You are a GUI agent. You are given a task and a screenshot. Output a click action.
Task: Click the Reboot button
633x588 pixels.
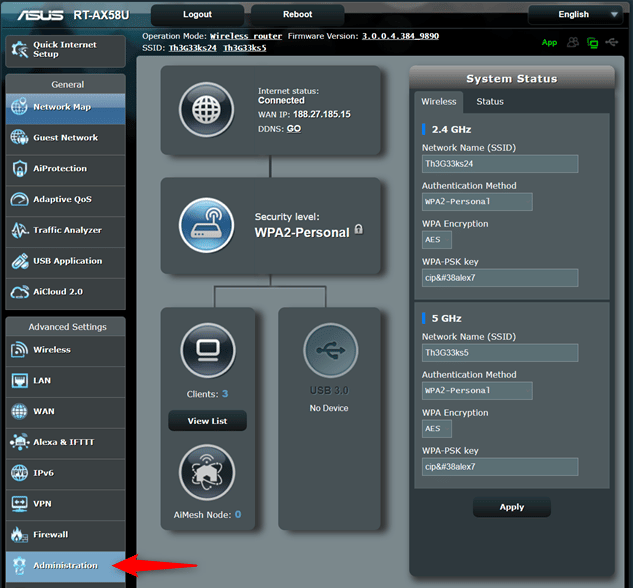tap(298, 15)
